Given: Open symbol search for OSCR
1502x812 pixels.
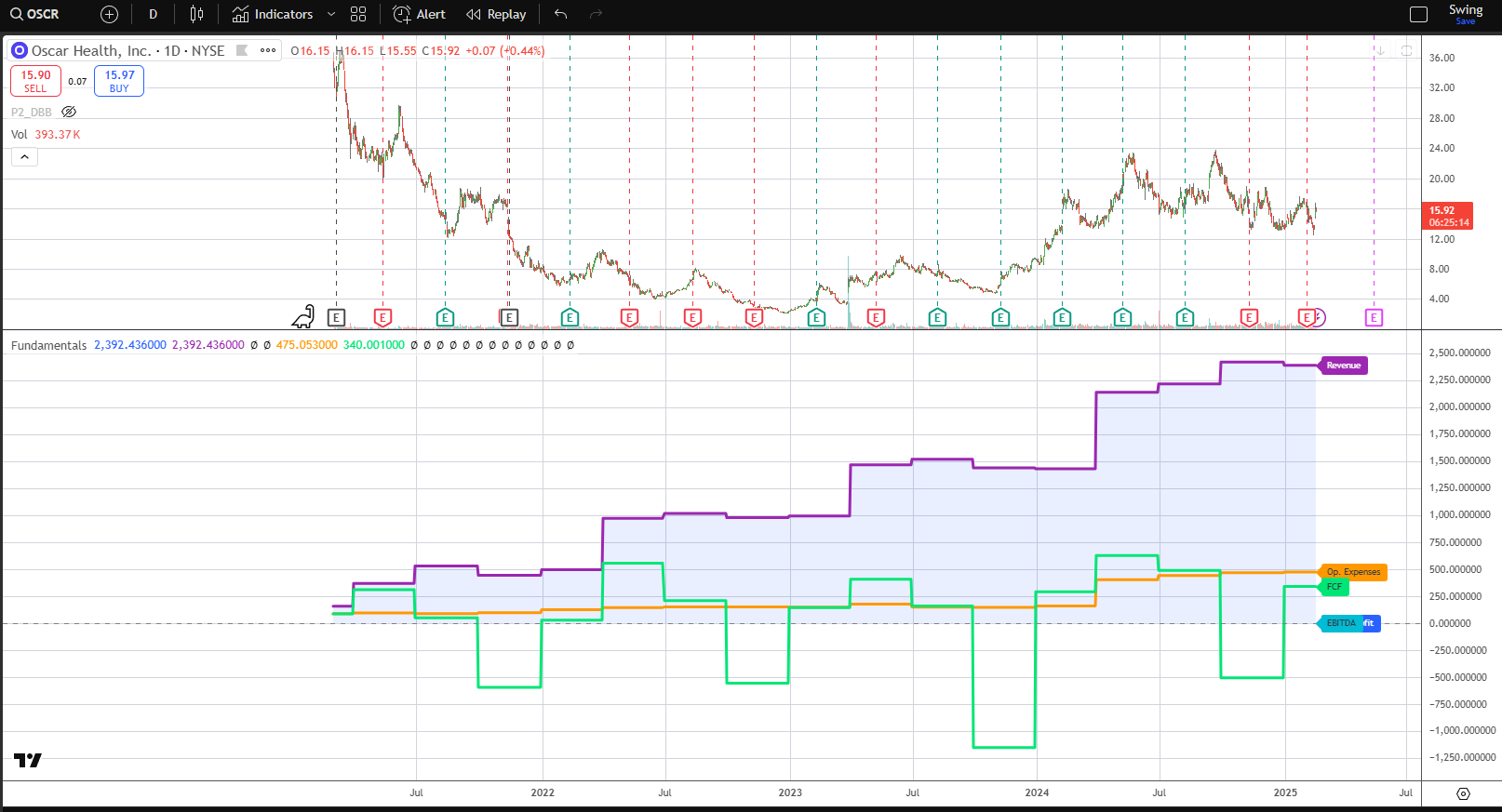Looking at the screenshot, I should point(35,14).
